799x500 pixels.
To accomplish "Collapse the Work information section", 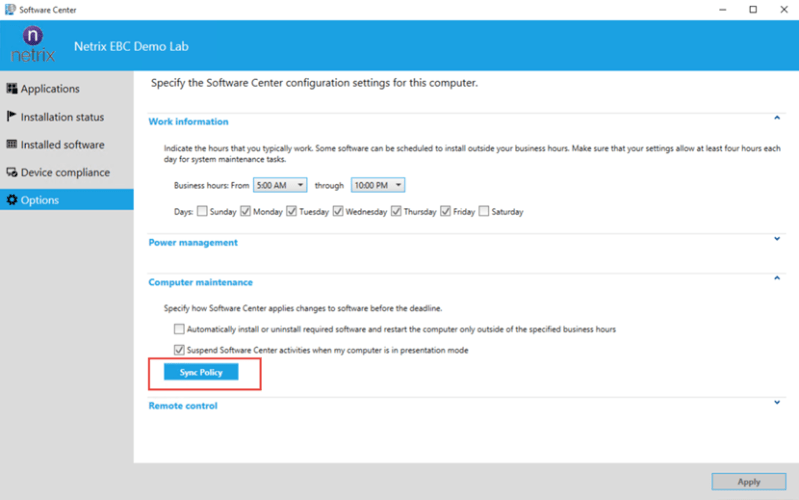I will pyautogui.click(x=776, y=118).
